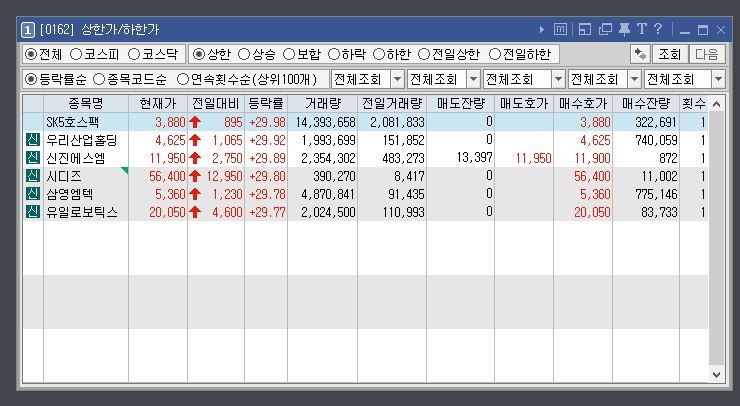
Task: Select the 전체 market radio button
Action: click(31, 54)
